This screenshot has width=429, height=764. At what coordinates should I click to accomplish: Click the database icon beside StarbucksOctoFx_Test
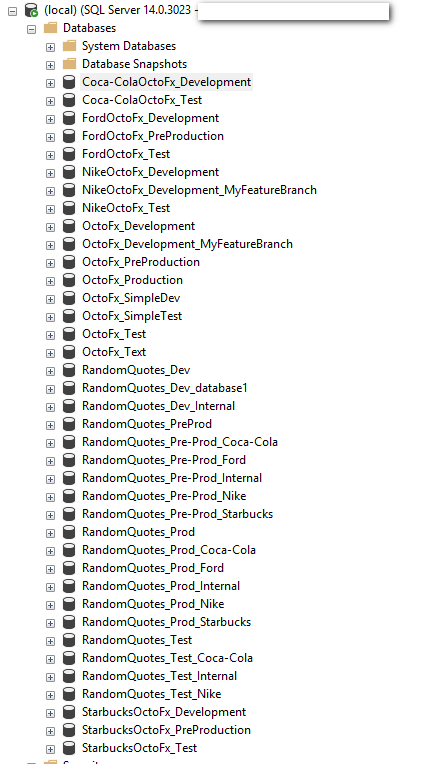(69, 748)
